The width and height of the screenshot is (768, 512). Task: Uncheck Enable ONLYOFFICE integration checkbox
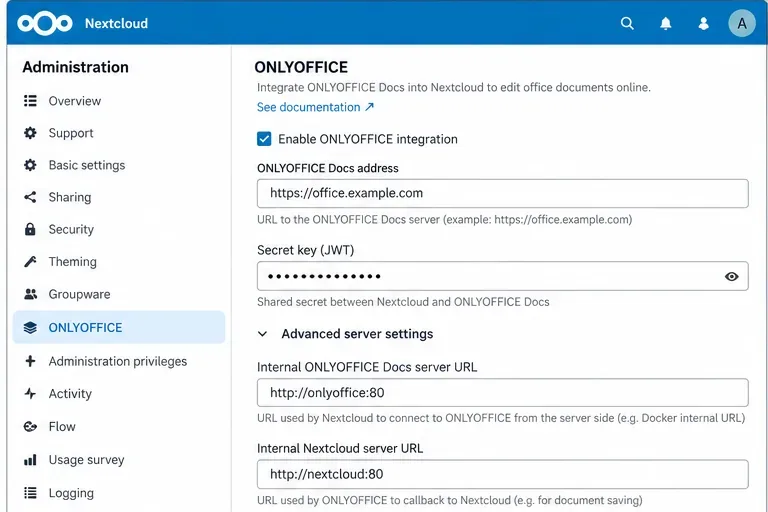[264, 139]
